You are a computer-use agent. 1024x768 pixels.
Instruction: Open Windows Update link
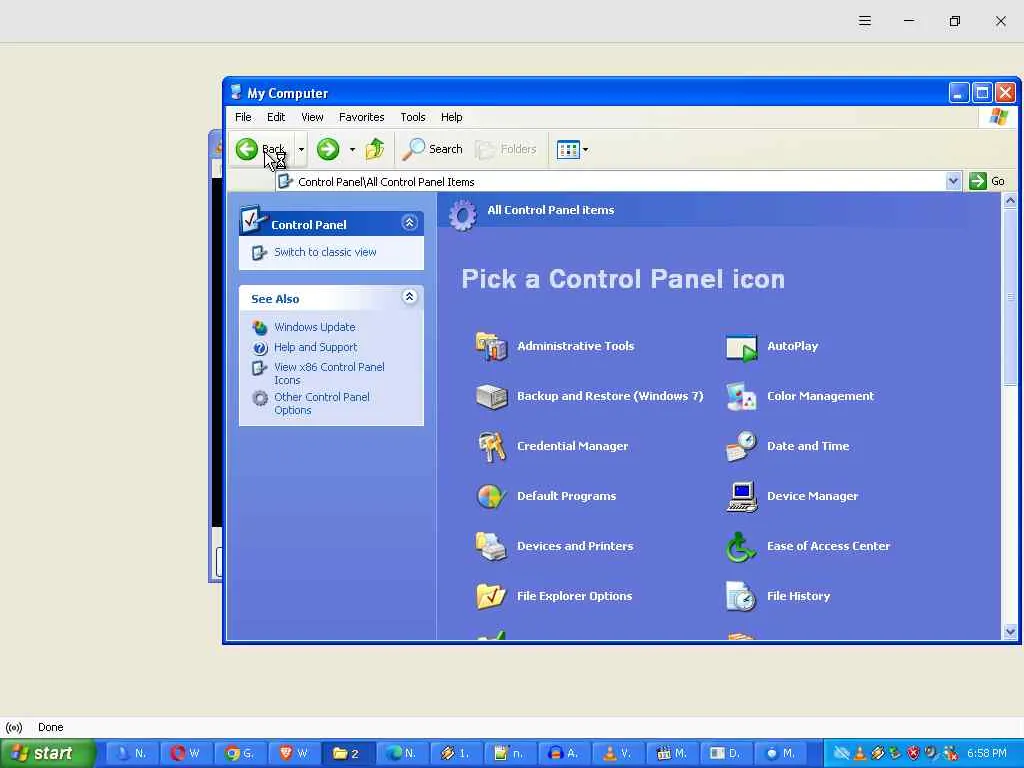click(x=314, y=327)
